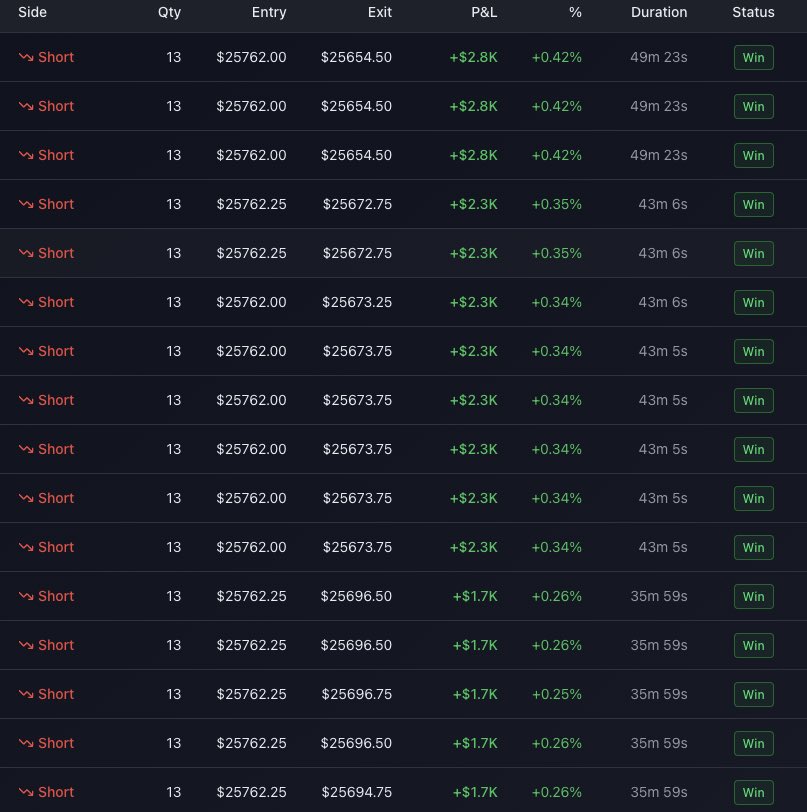The image size is (807, 812).
Task: Click the Win badge in the $25673.25 exit row
Action: pos(754,302)
